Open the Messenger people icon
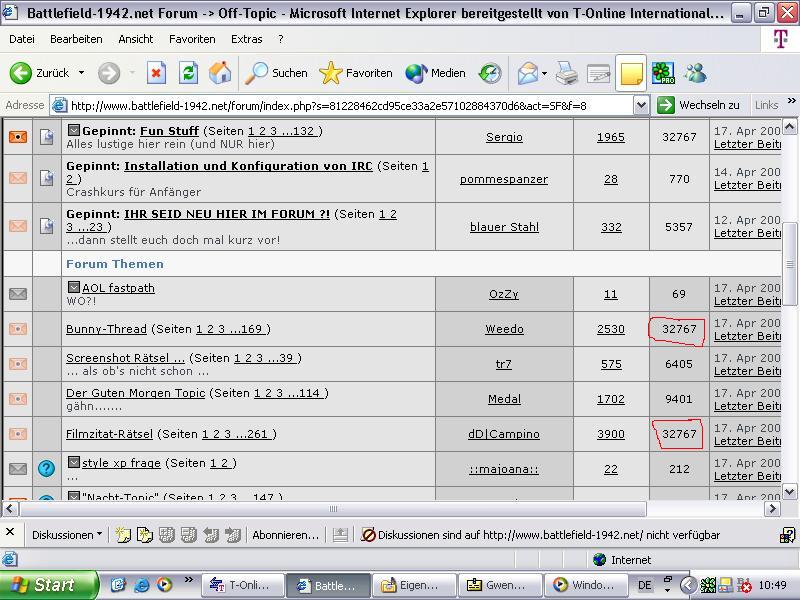This screenshot has width=800, height=600. click(x=695, y=73)
